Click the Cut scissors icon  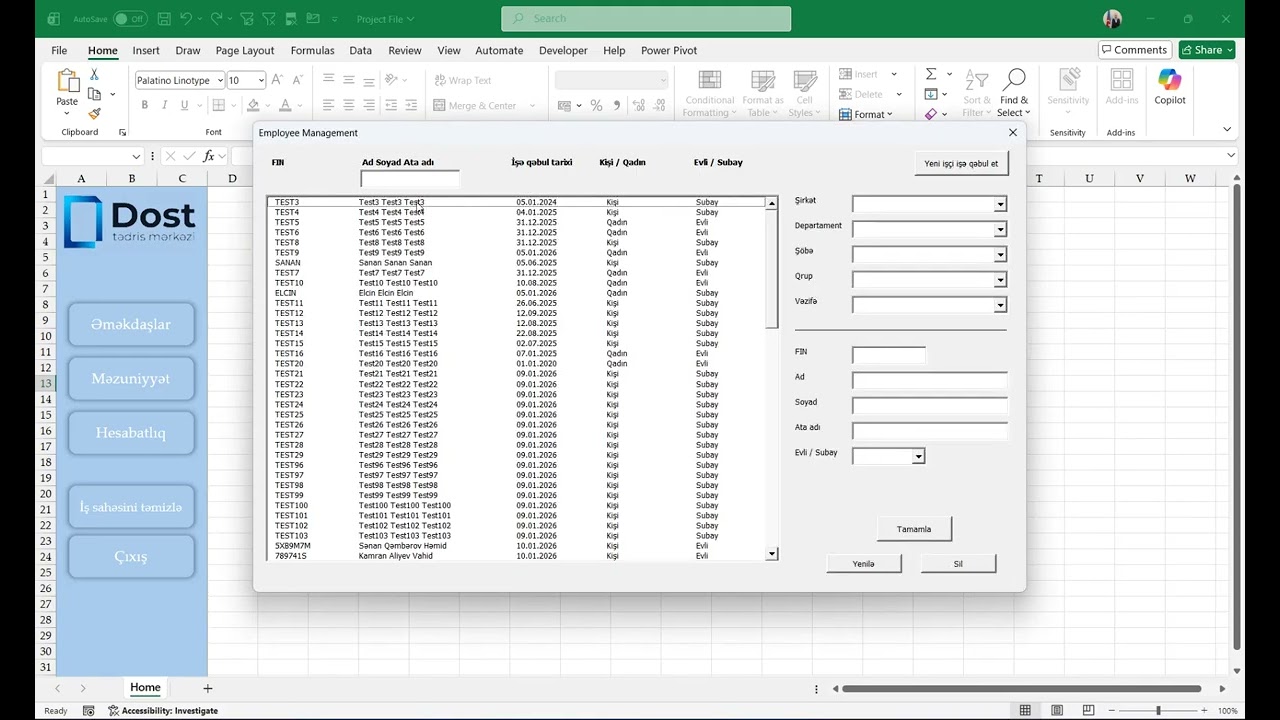click(94, 74)
